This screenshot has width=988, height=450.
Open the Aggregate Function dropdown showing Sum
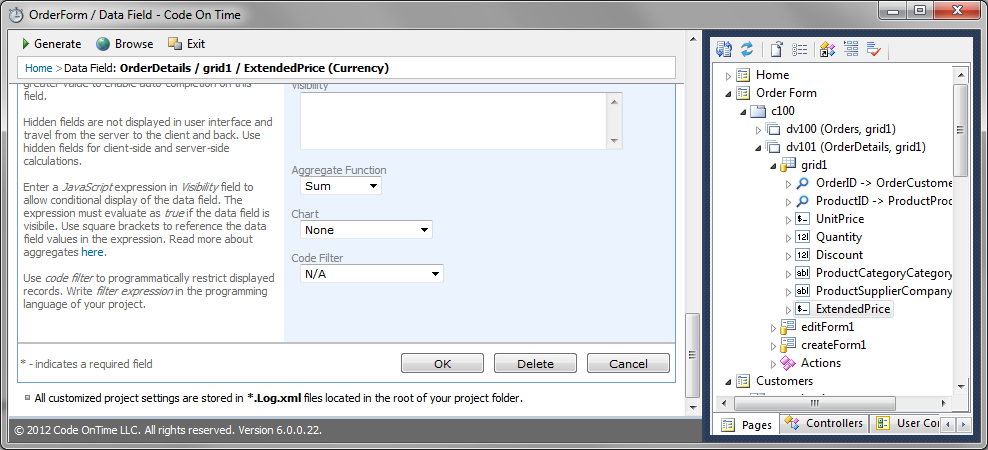pyautogui.click(x=341, y=186)
